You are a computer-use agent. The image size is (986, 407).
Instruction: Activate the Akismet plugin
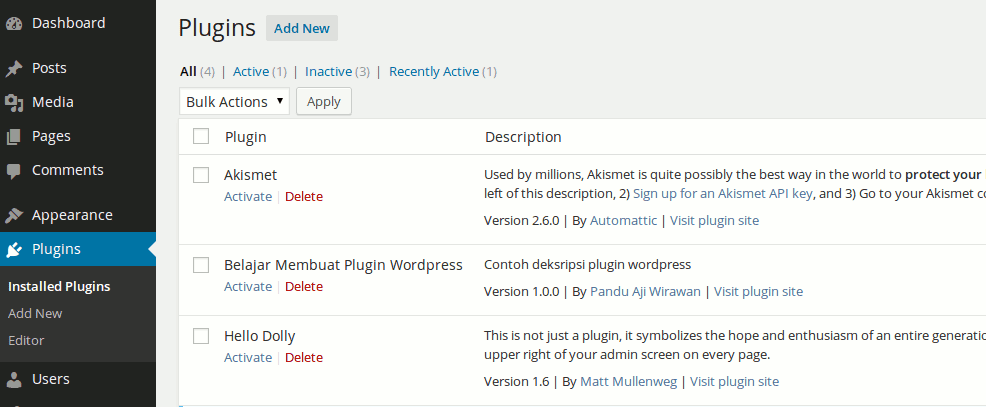coord(248,196)
